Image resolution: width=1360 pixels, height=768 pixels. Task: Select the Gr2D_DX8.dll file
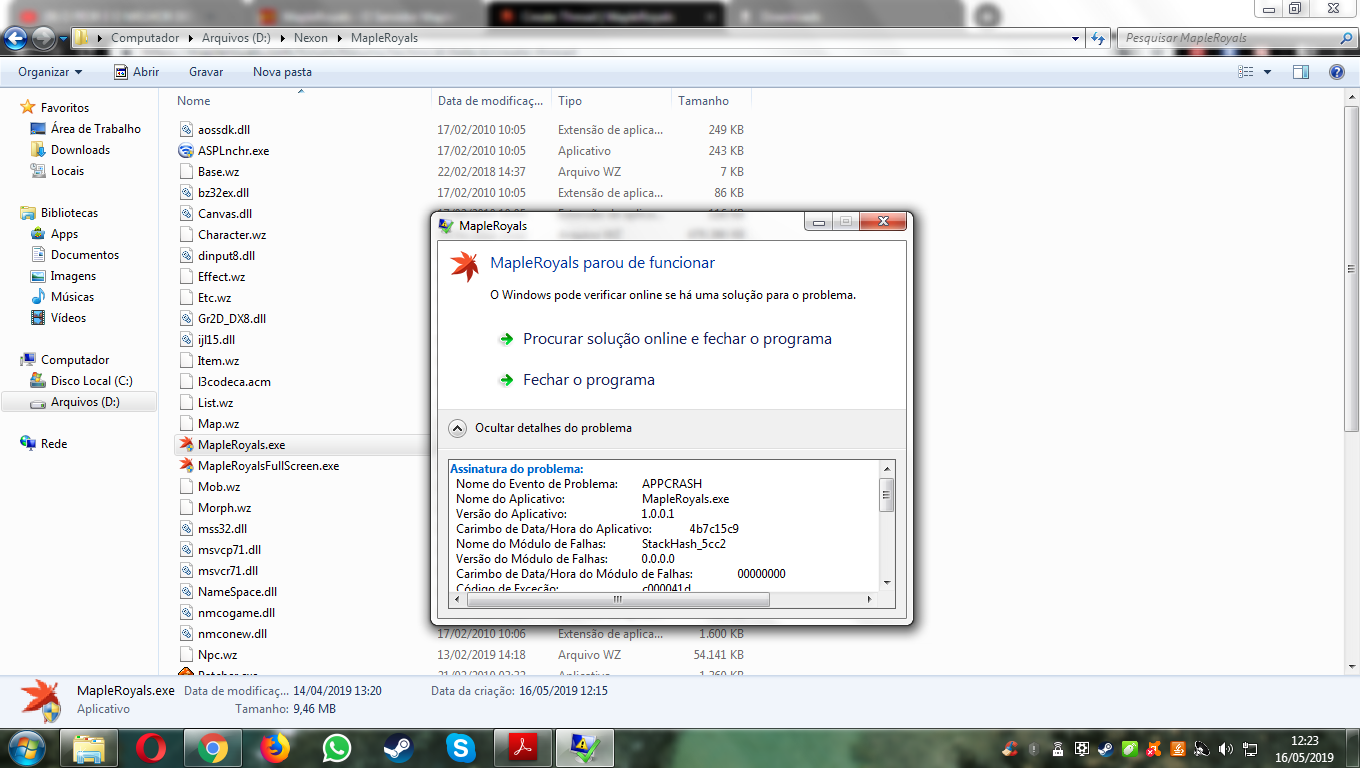(x=231, y=319)
